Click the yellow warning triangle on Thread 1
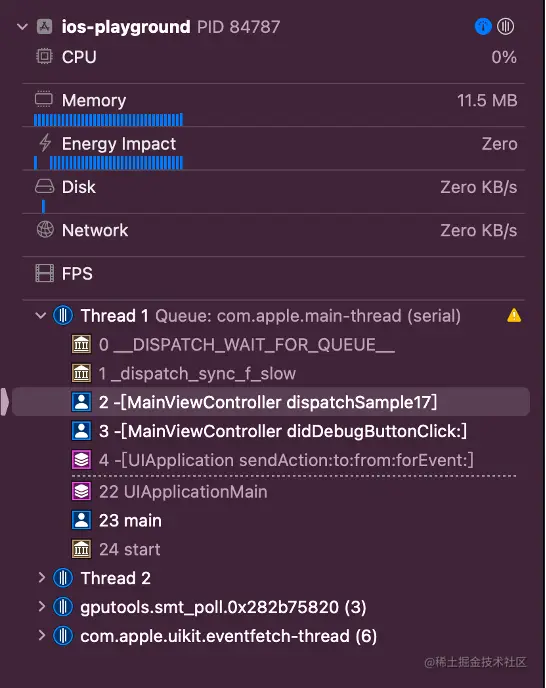Viewport: 546px width, 688px height. (514, 315)
